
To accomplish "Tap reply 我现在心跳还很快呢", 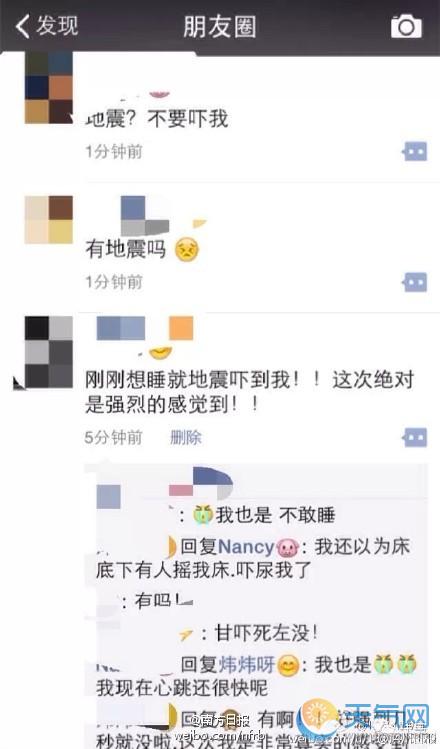I will click(182, 688).
